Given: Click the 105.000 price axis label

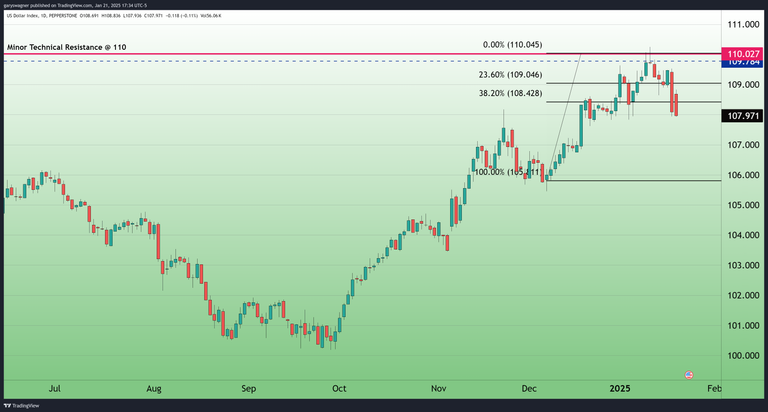Looking at the screenshot, I should (742, 205).
